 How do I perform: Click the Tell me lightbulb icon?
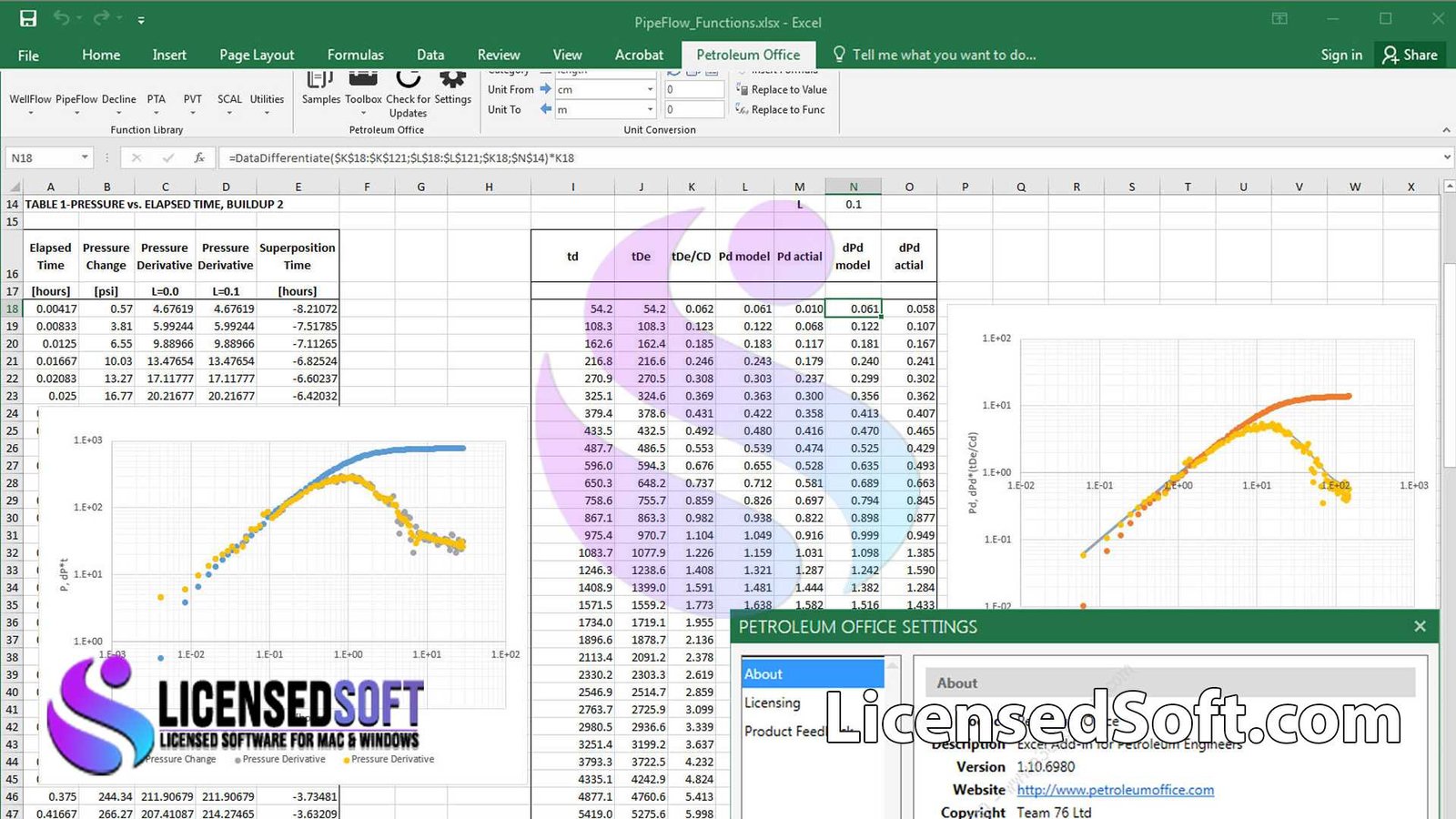(x=839, y=55)
